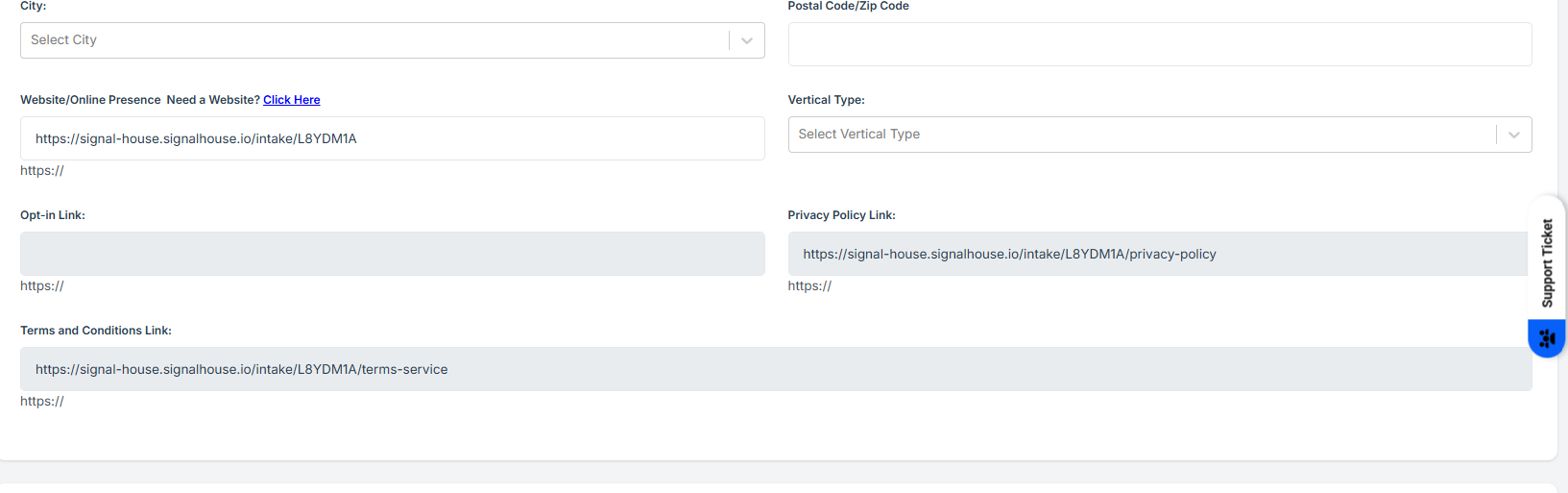This screenshot has height=493, width=1568.
Task: Focus the Postal Code/Zip Code field
Action: 1159,44
